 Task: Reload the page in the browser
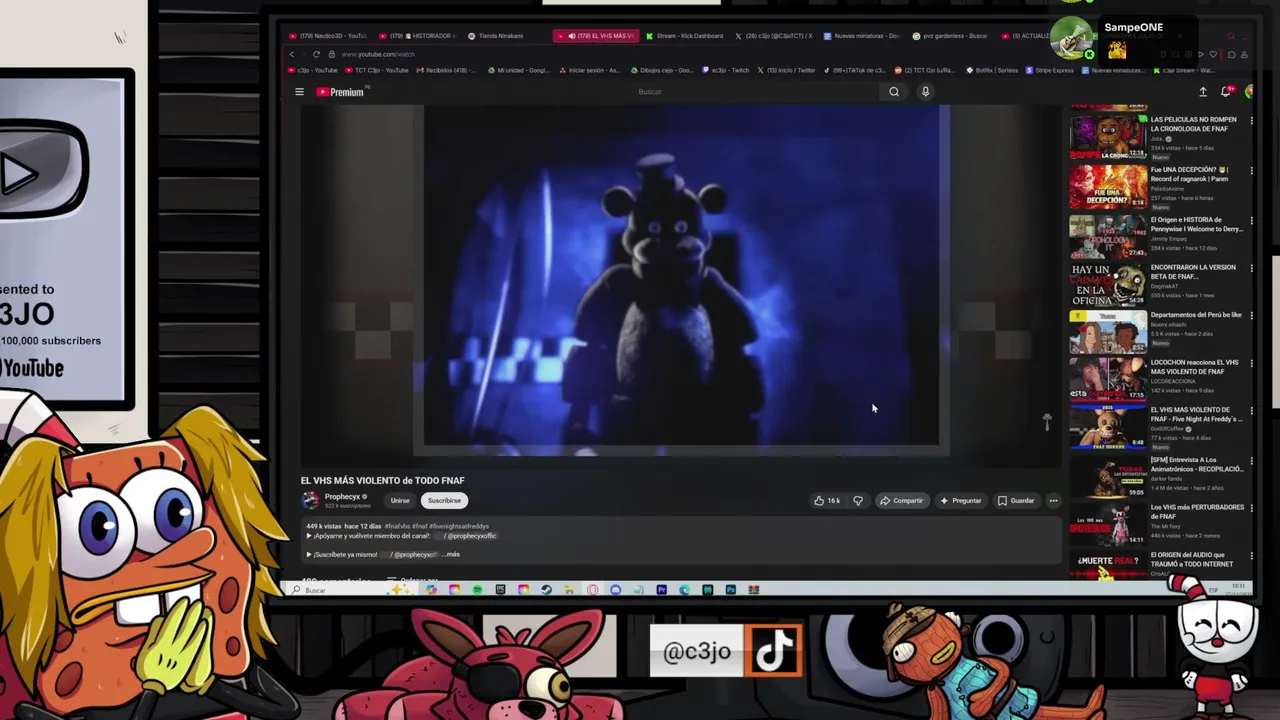click(316, 54)
